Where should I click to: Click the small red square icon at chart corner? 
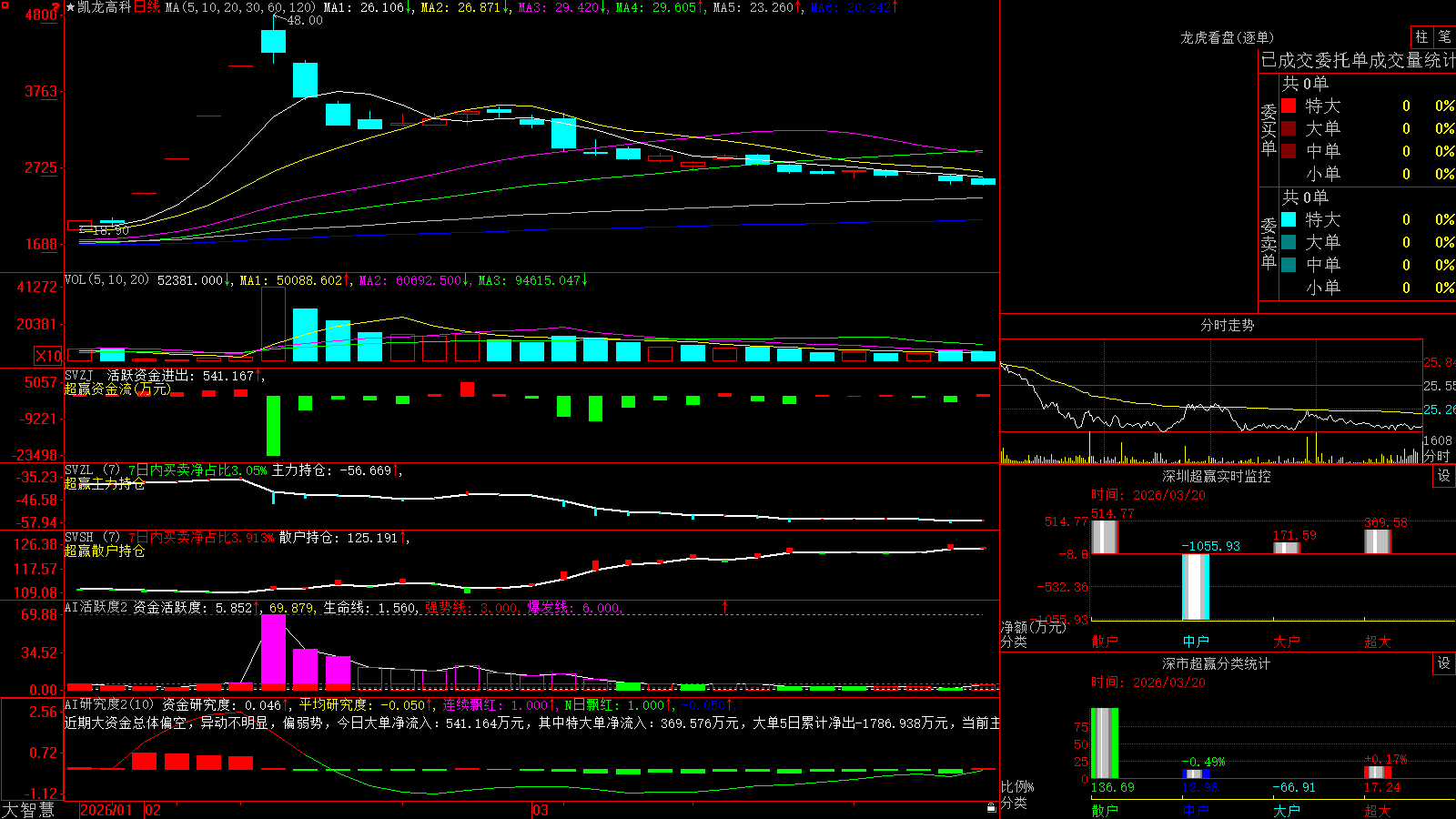click(4, 5)
